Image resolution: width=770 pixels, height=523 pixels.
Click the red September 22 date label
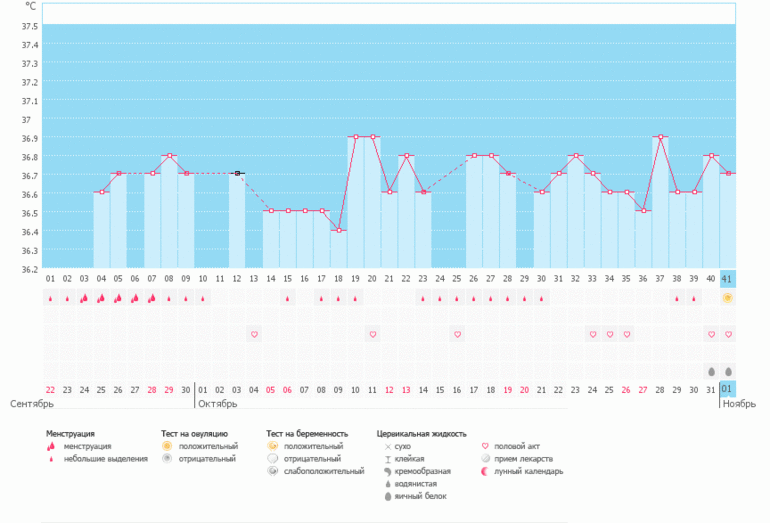pyautogui.click(x=50, y=389)
